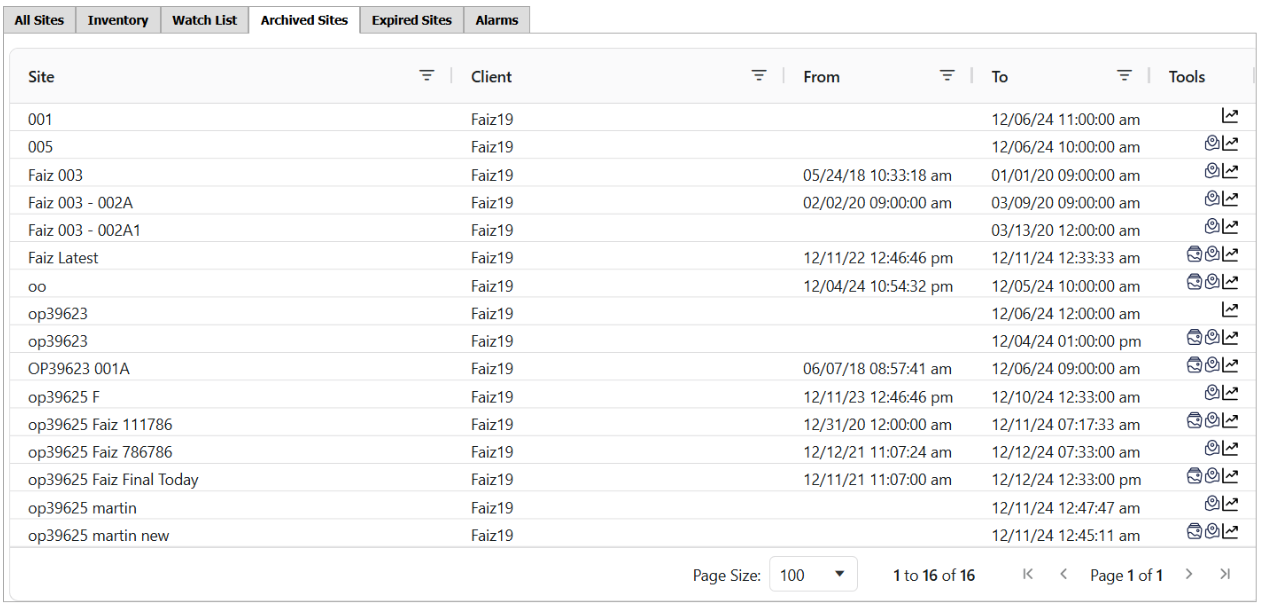Open the gallery icon for the oo site
The width and height of the screenshot is (1264, 605).
click(x=1194, y=283)
